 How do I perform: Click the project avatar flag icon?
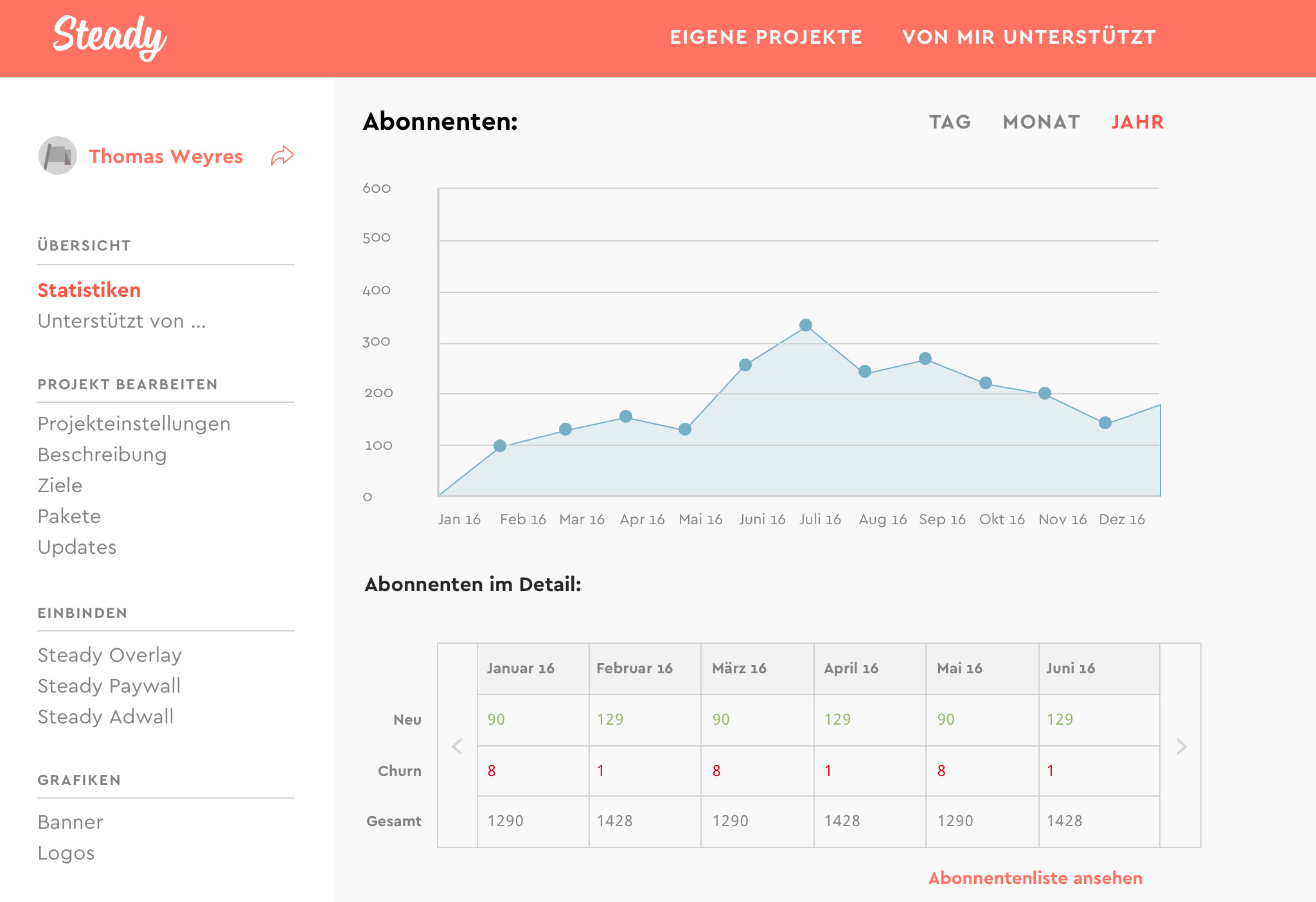pyautogui.click(x=58, y=155)
